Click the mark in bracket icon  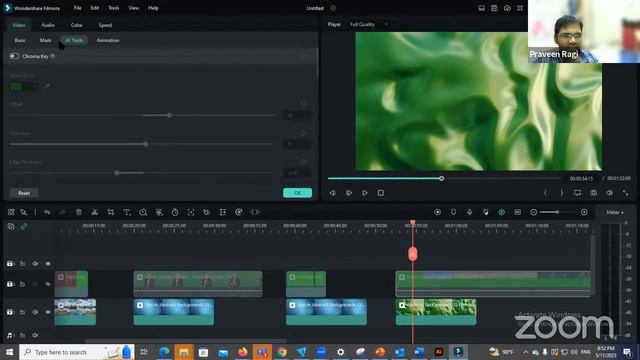pyautogui.click(x=545, y=193)
